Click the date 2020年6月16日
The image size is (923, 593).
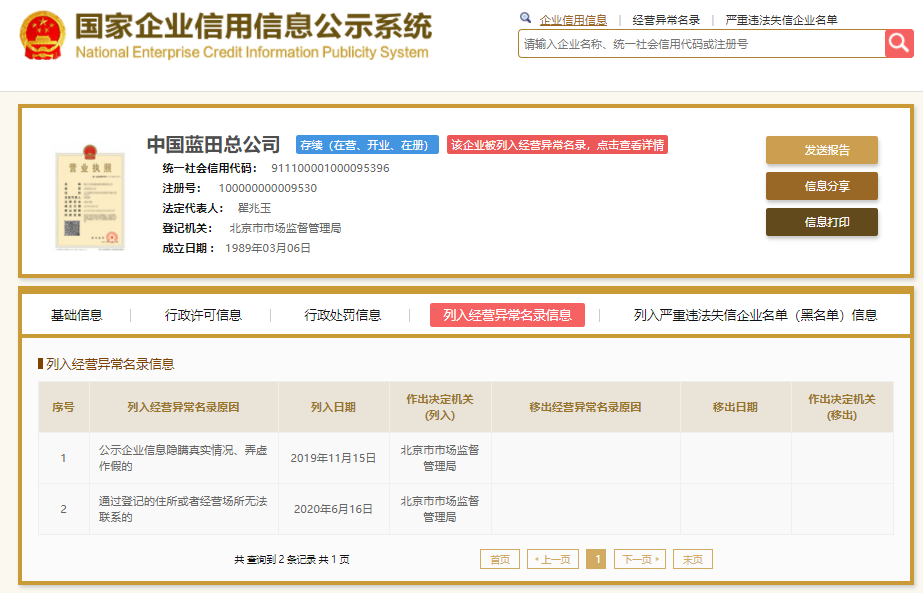point(333,509)
